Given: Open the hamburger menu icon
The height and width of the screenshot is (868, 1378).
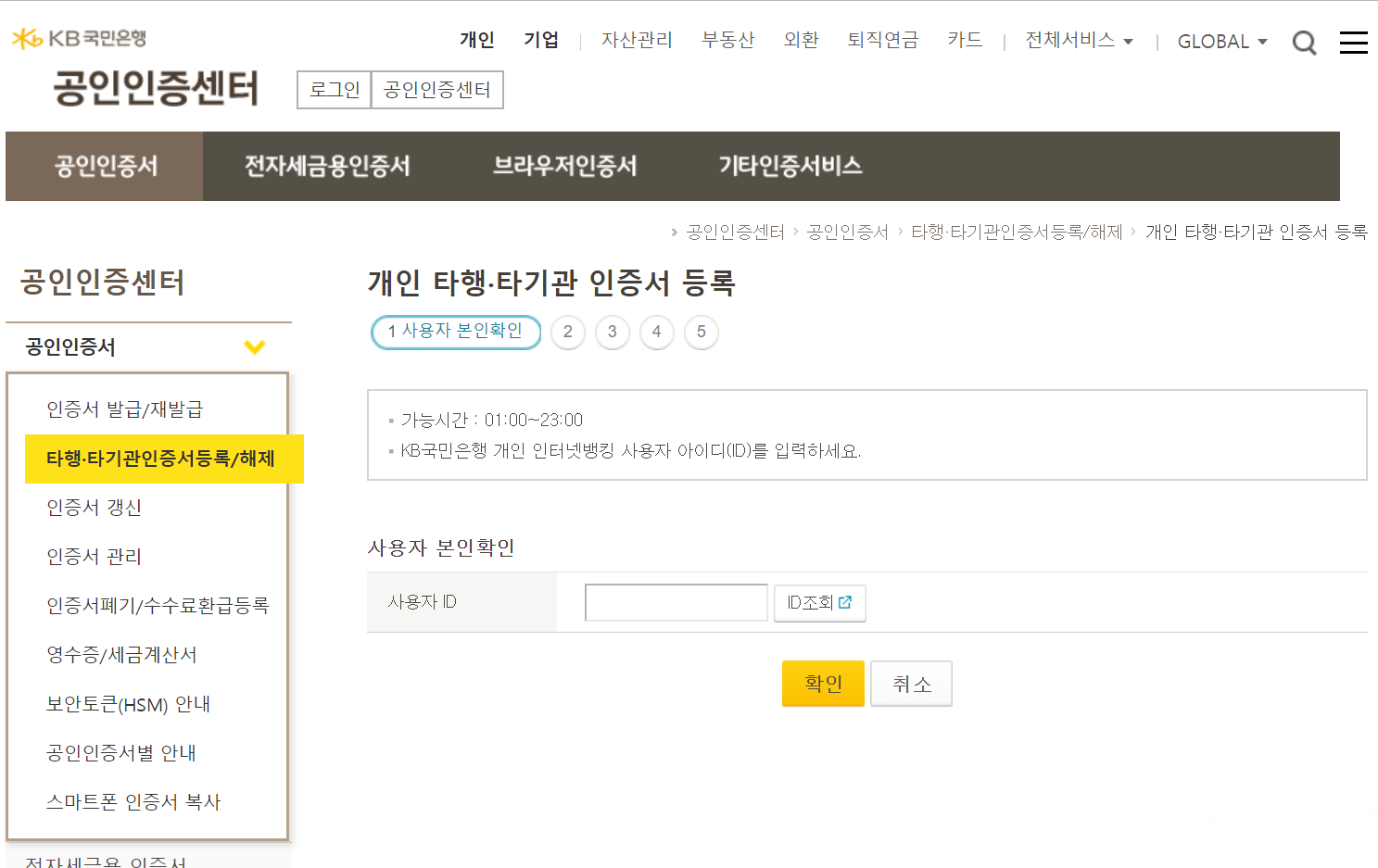Looking at the screenshot, I should [x=1354, y=43].
